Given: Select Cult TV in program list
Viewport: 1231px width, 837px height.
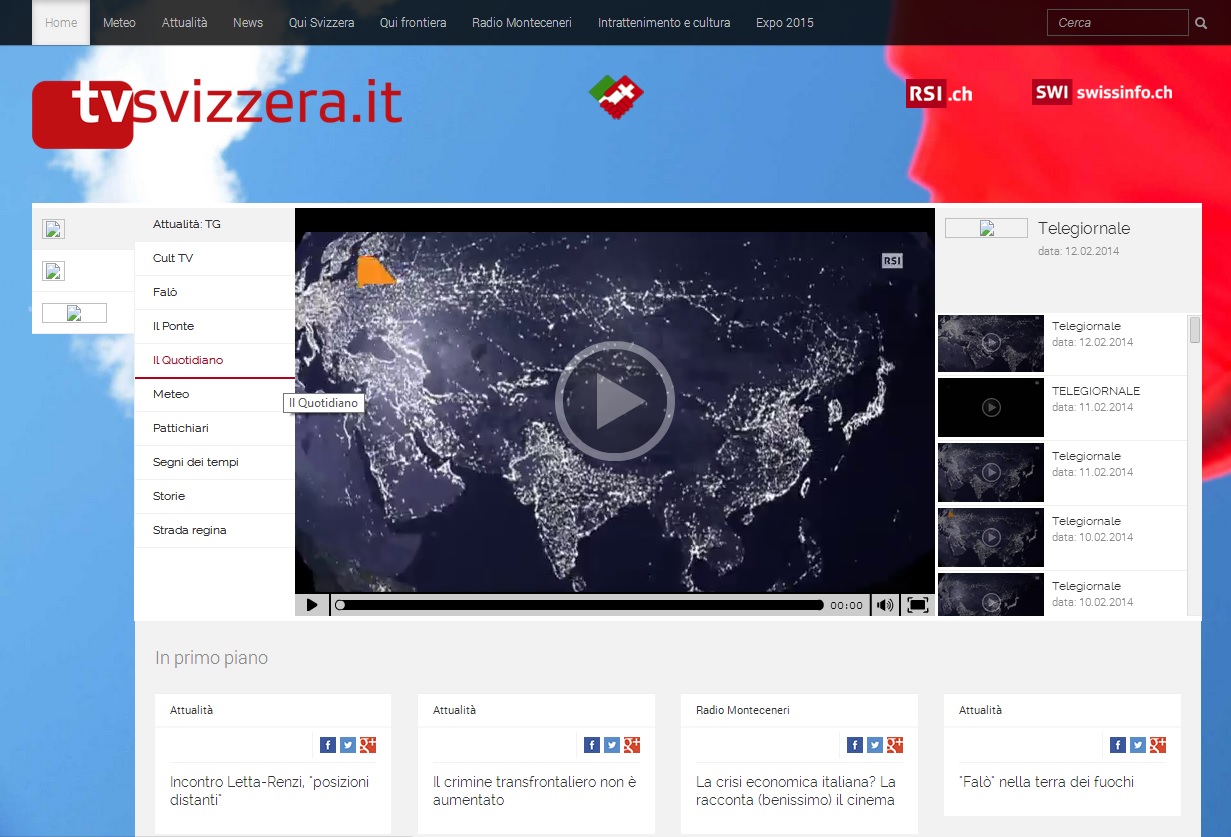Looking at the screenshot, I should click(215, 258).
